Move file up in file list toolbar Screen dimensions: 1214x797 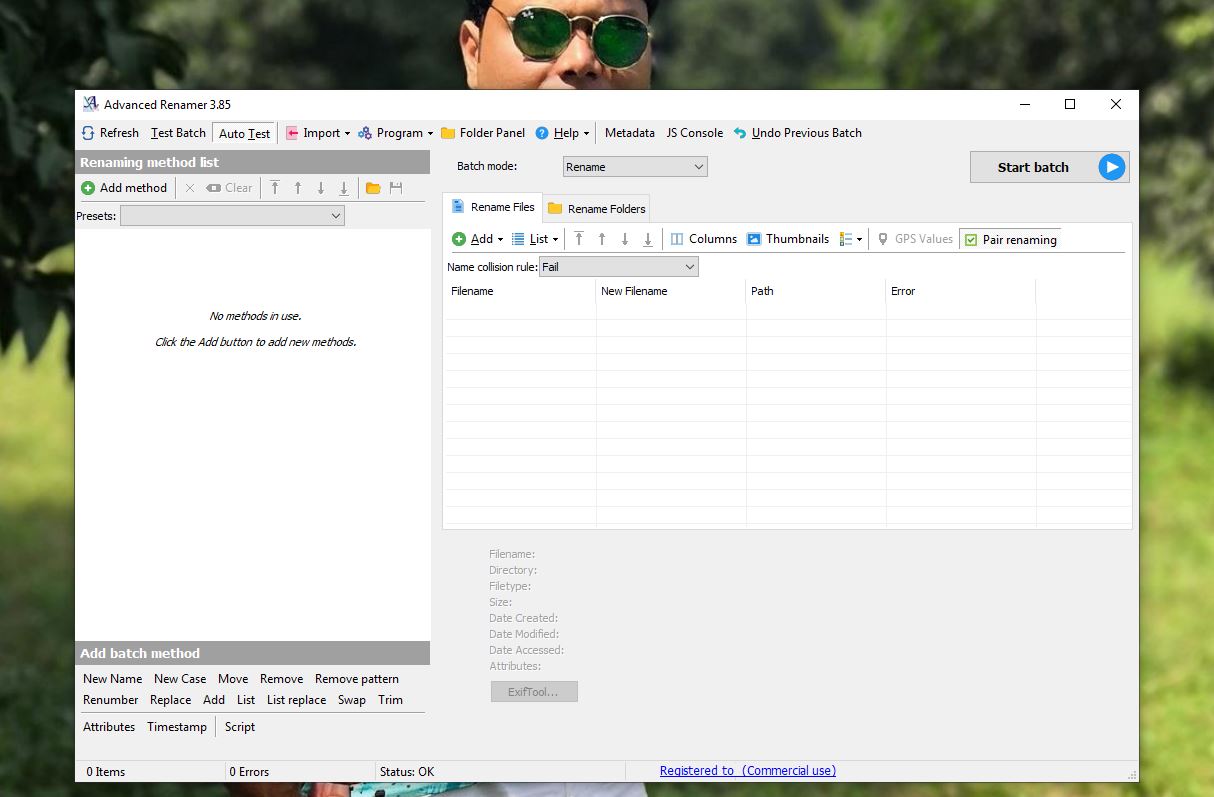(x=602, y=239)
